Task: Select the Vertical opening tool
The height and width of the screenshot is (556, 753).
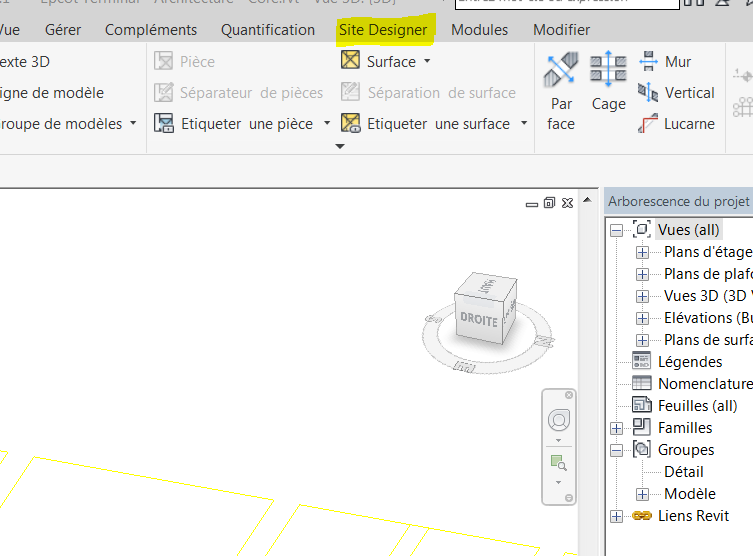Action: tap(648, 93)
